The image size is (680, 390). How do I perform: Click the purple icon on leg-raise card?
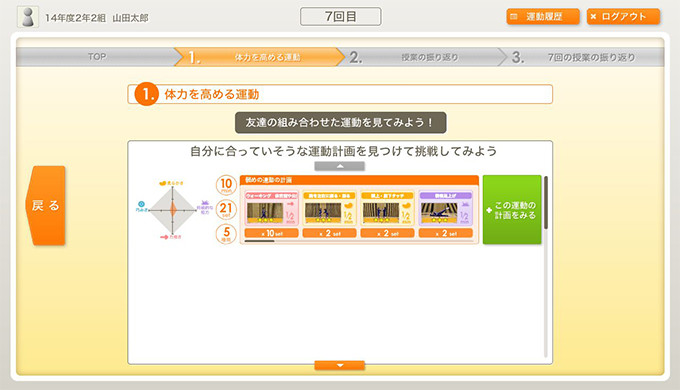464,205
